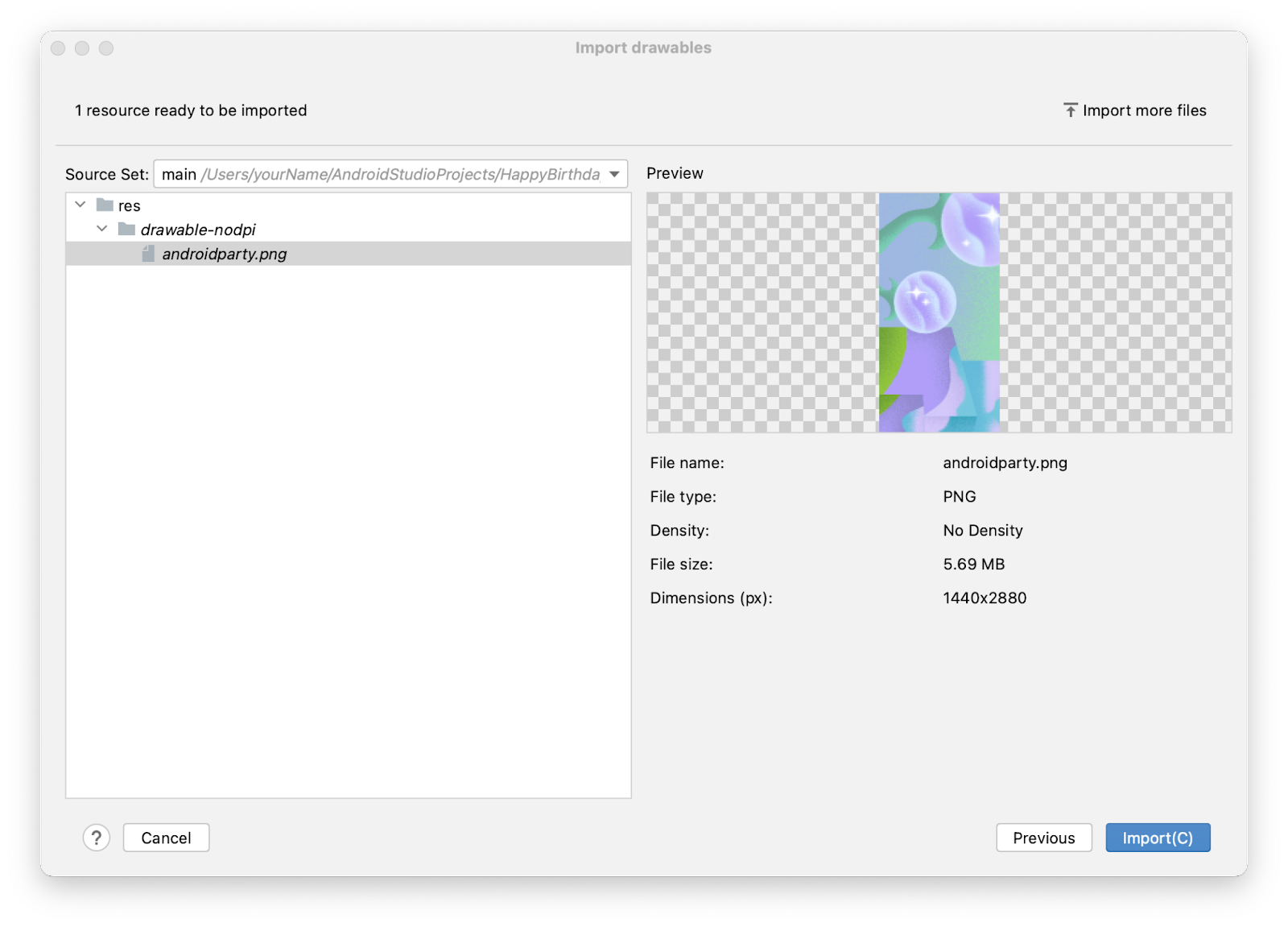Viewport: 1288px width, 927px height.
Task: Go back with the Previous button
Action: tap(1043, 838)
